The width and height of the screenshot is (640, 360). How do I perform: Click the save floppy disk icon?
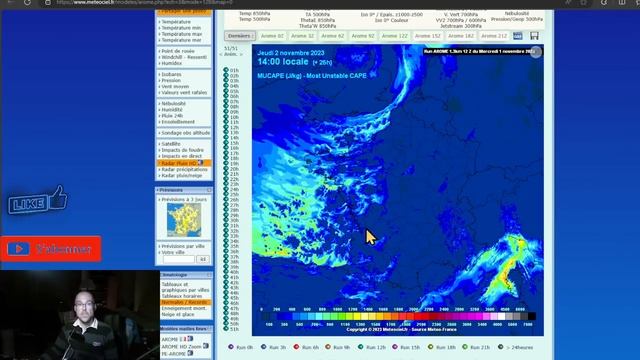[534, 36]
